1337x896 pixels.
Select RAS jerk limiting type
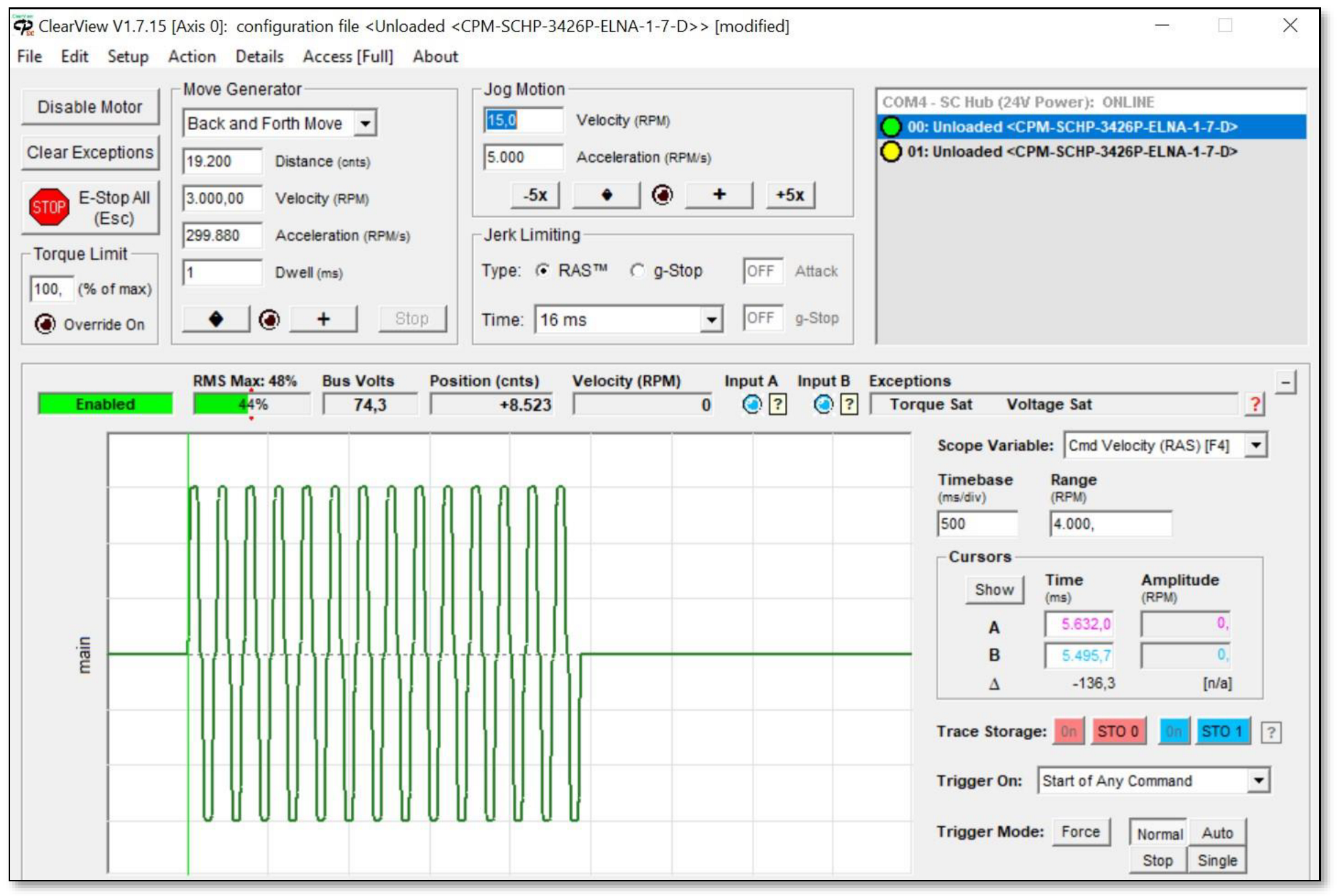tap(543, 271)
